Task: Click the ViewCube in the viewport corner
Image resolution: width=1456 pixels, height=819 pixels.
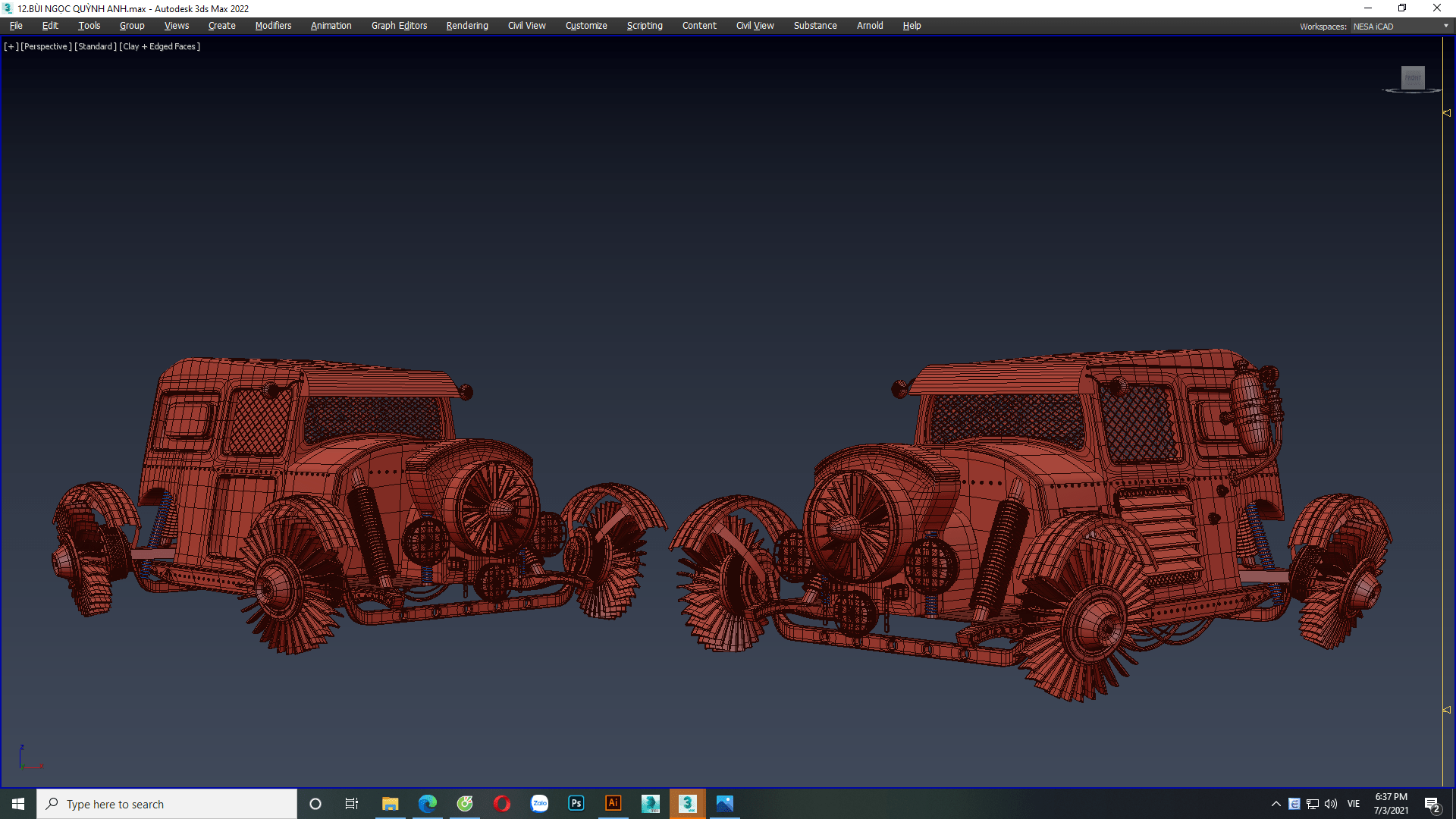Action: pos(1413,78)
